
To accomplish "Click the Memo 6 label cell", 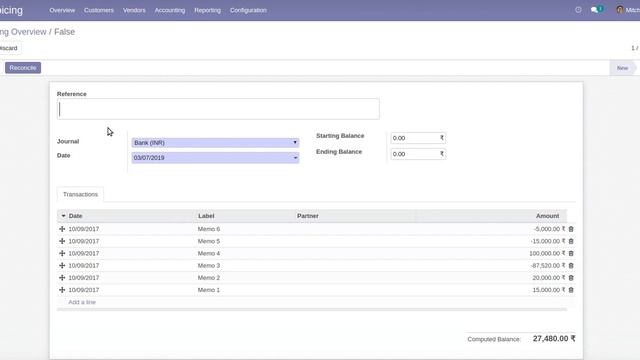I will [209, 229].
